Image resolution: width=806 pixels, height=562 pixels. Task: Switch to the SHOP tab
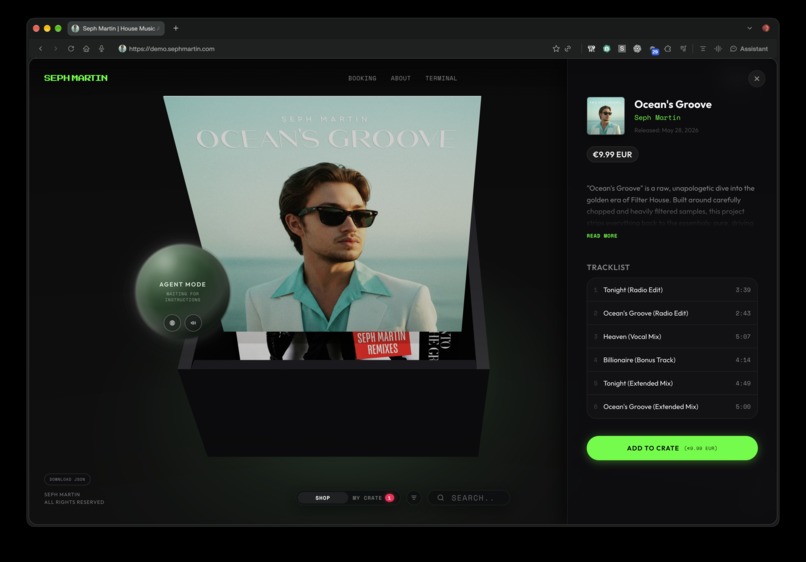tap(323, 498)
